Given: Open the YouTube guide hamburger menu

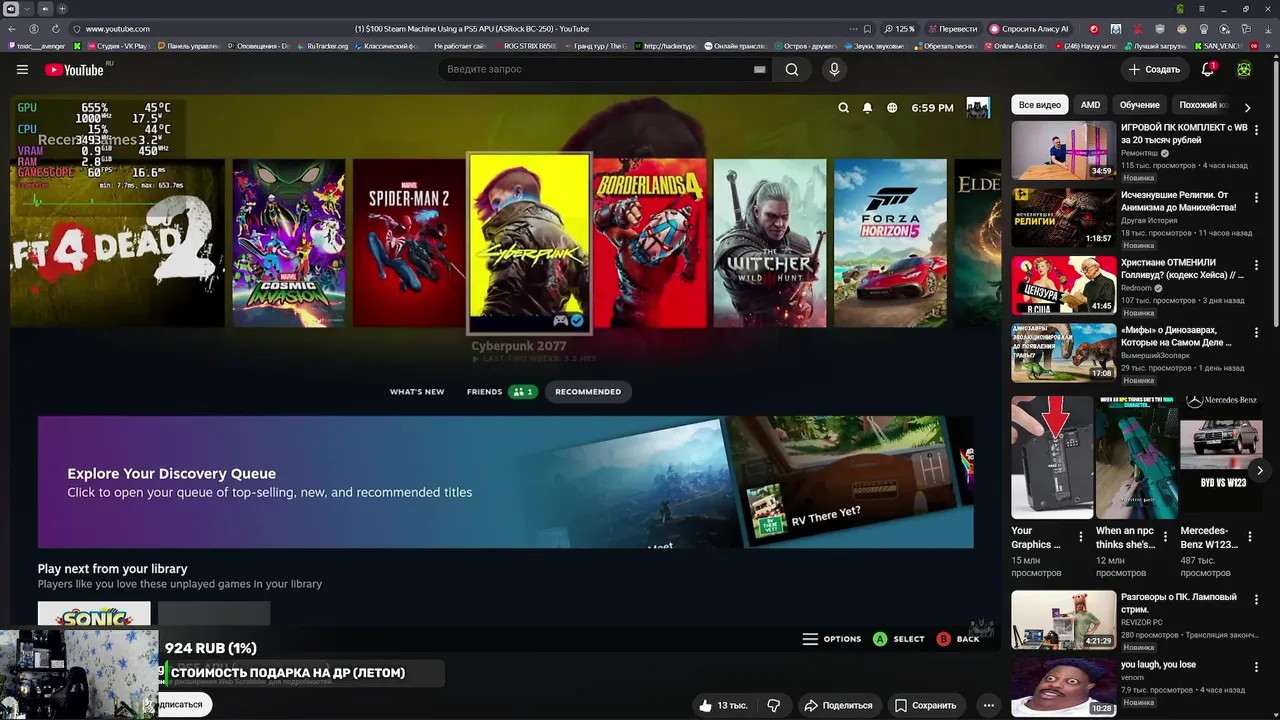Looking at the screenshot, I should [x=22, y=69].
